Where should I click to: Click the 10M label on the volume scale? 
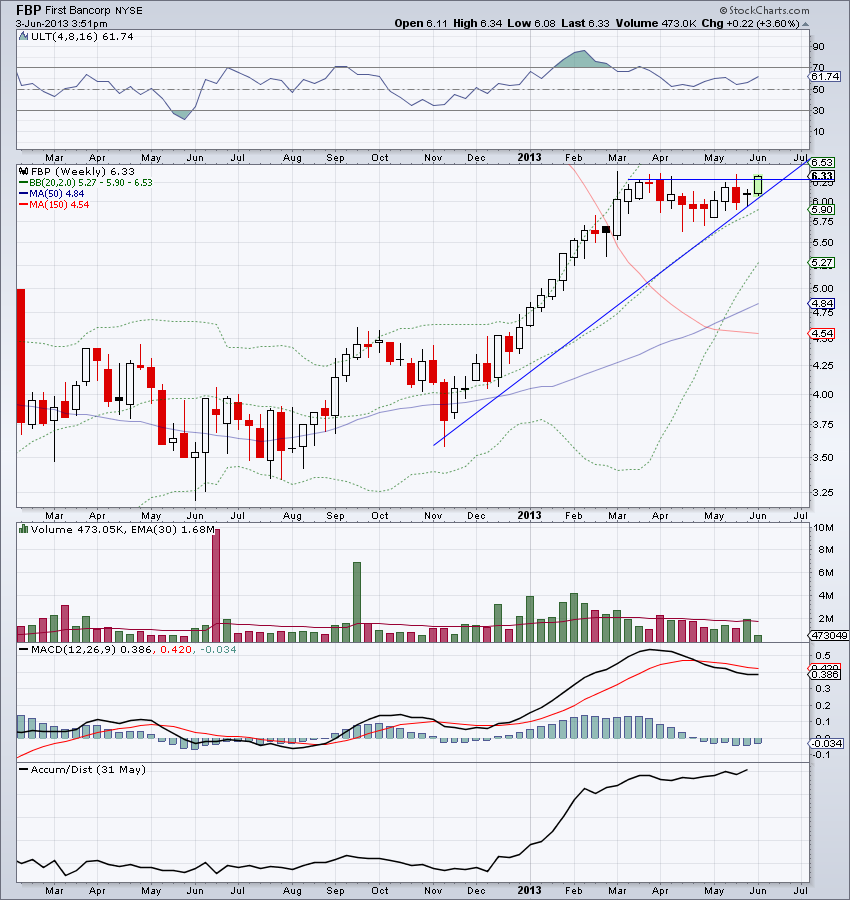(823, 527)
